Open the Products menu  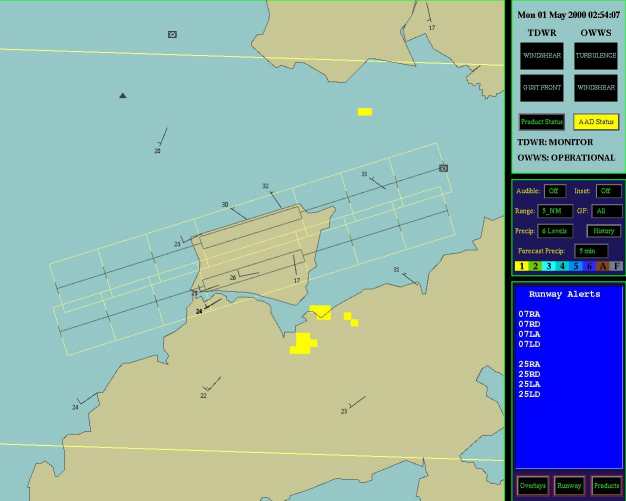[606, 485]
